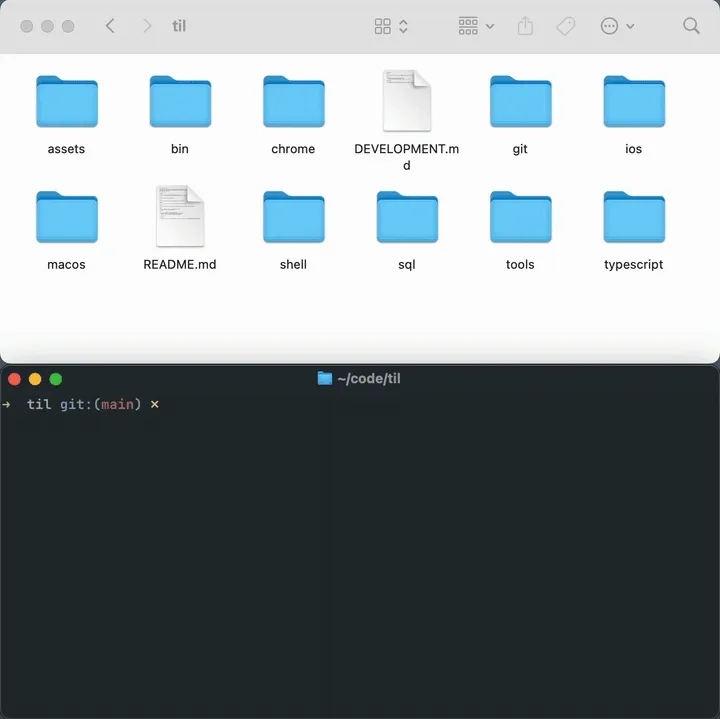
Task: Click the "chrome" folder name label
Action: 293,149
